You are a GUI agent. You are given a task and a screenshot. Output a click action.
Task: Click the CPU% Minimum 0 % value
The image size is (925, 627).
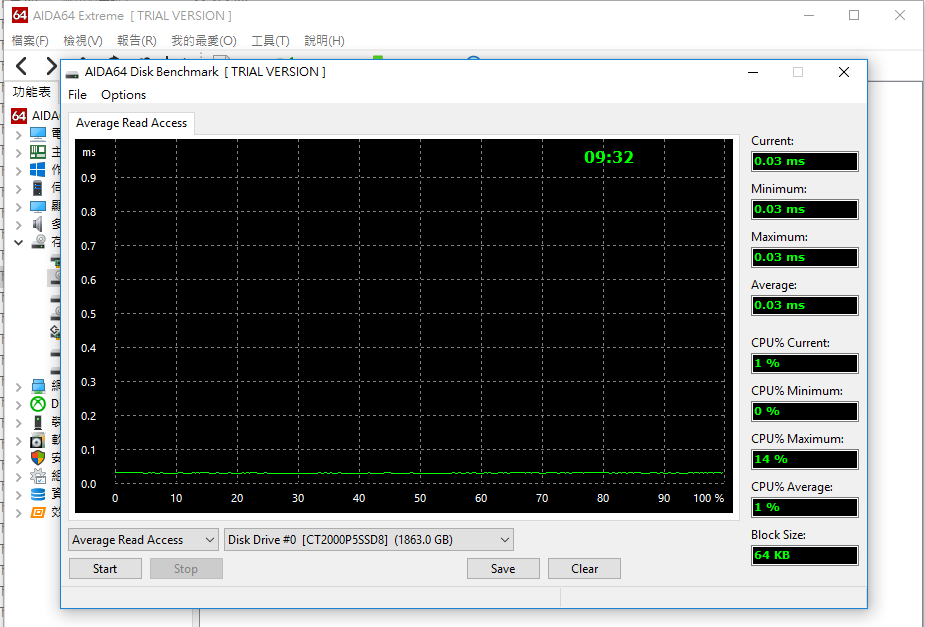point(805,411)
